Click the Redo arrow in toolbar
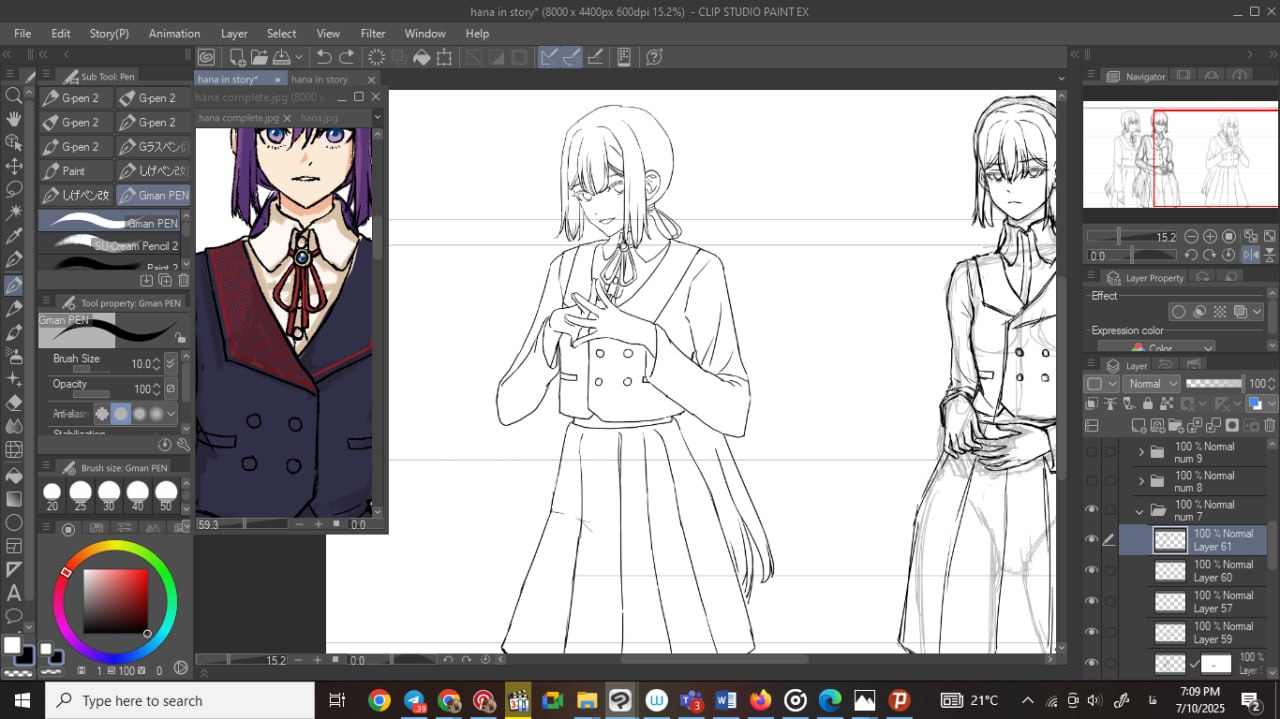The height and width of the screenshot is (719, 1280). click(x=347, y=57)
